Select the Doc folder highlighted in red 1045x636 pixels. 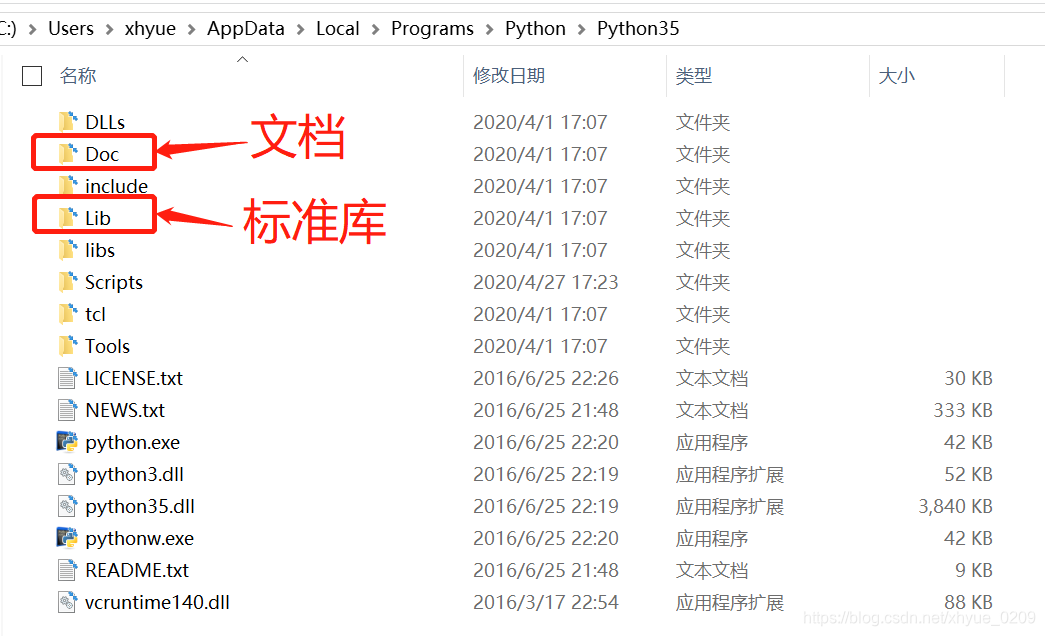coord(104,154)
